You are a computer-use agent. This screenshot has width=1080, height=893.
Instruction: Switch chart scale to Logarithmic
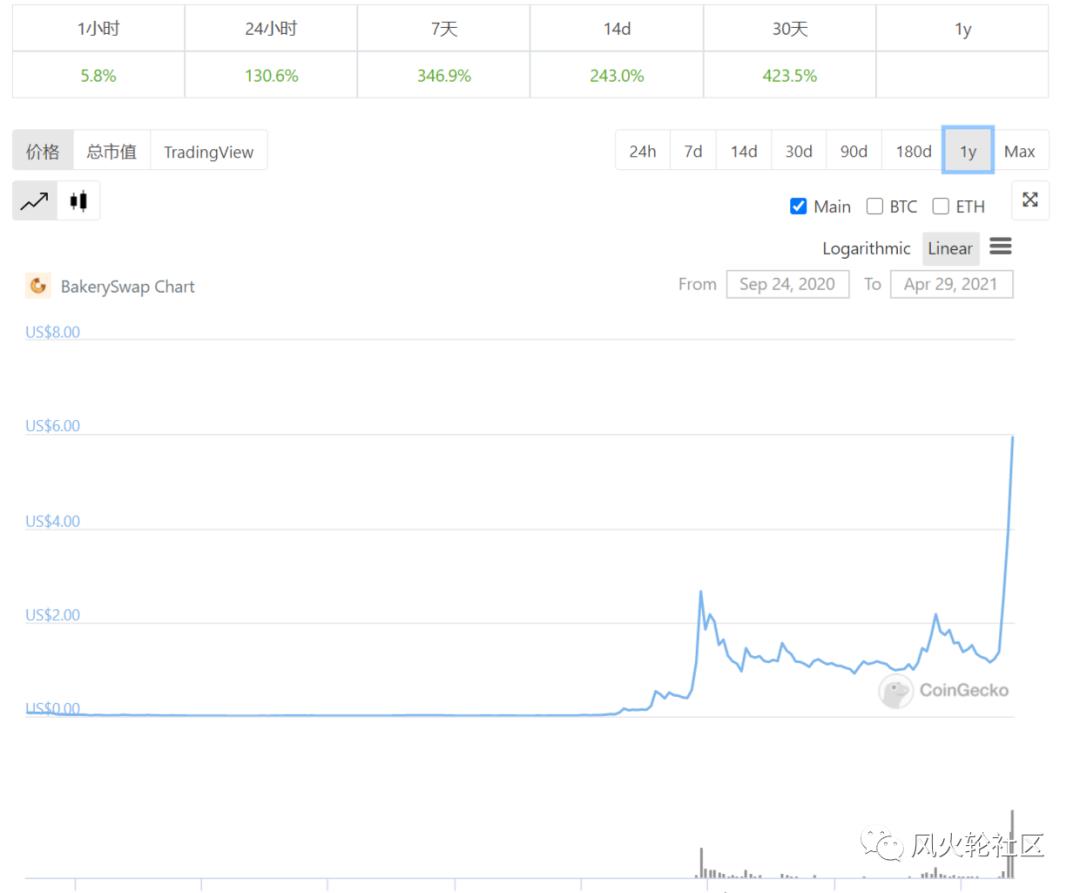coord(866,248)
